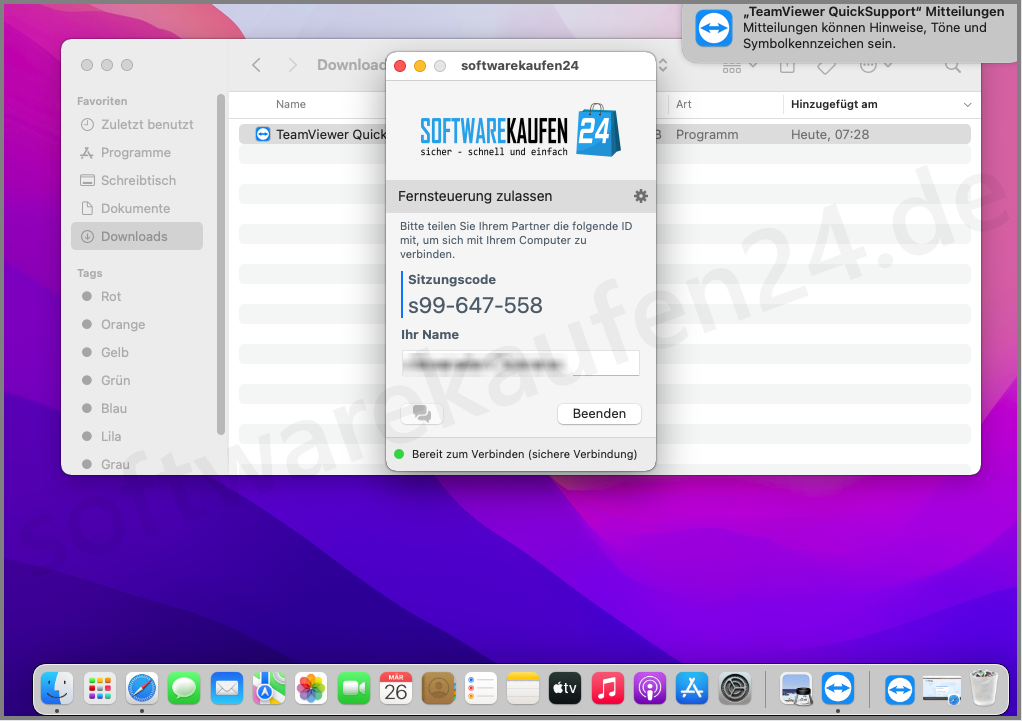Click the Beenden button
The width and height of the screenshot is (1022, 721).
click(599, 413)
